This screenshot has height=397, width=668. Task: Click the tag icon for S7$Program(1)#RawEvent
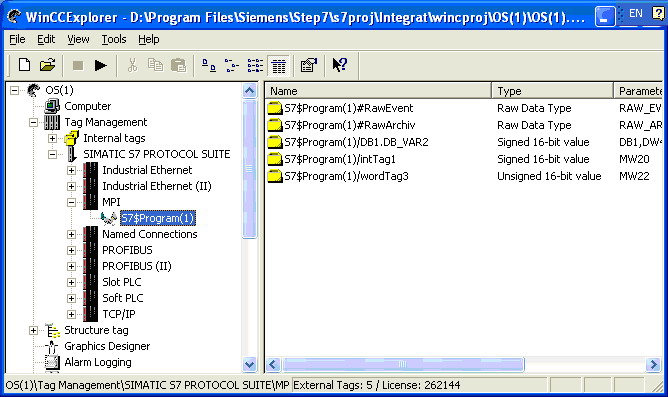275,108
